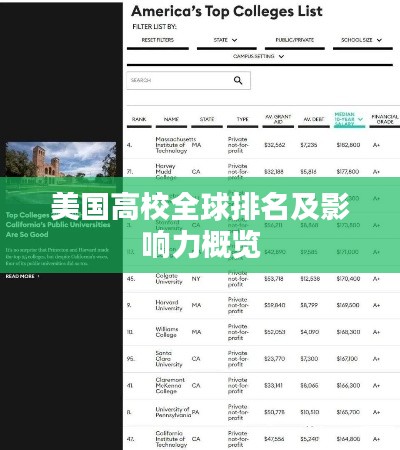Click the search magnifier icon
The width and height of the screenshot is (400, 450).
238,80
